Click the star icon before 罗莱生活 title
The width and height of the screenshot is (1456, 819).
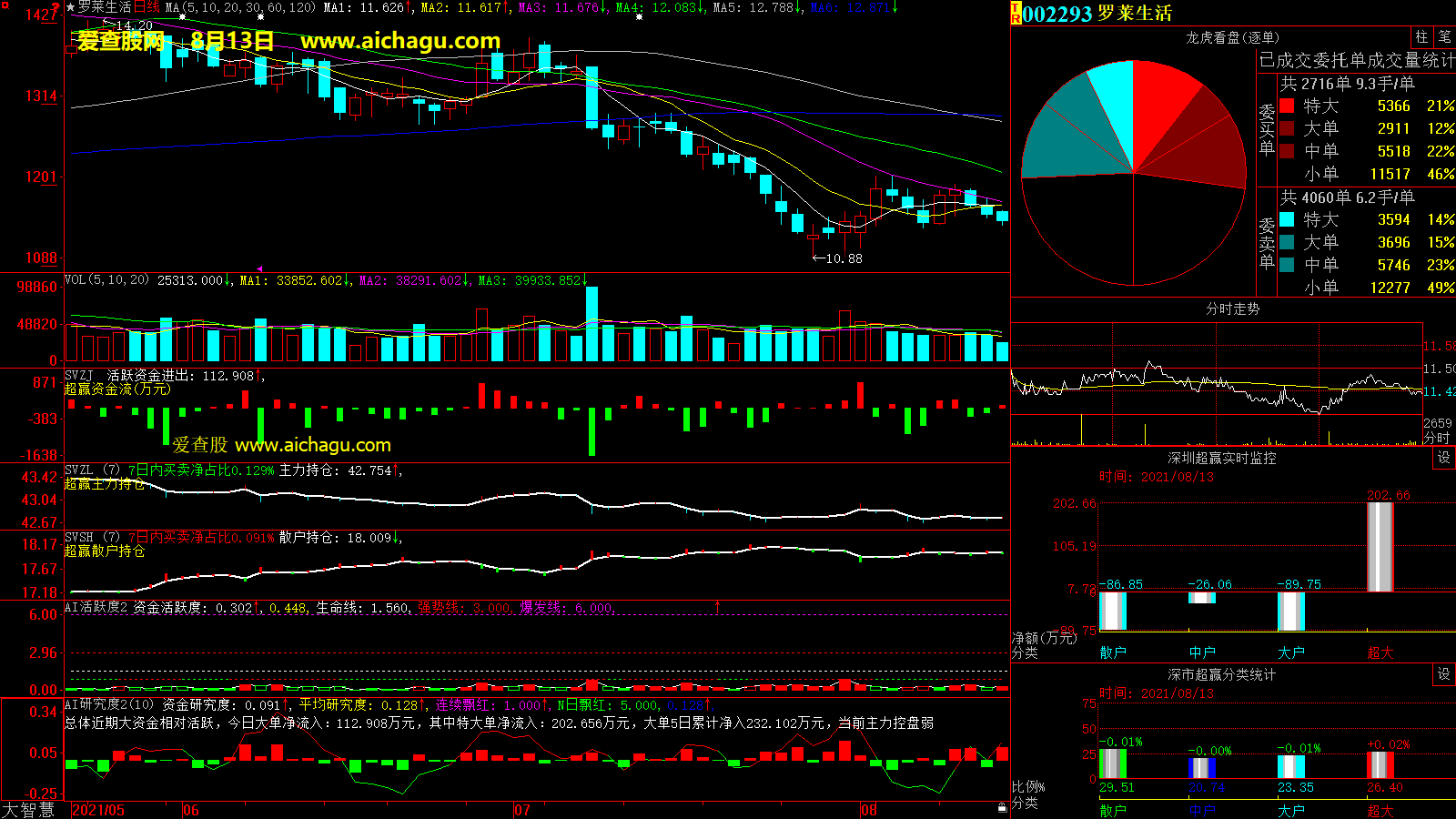click(x=70, y=7)
